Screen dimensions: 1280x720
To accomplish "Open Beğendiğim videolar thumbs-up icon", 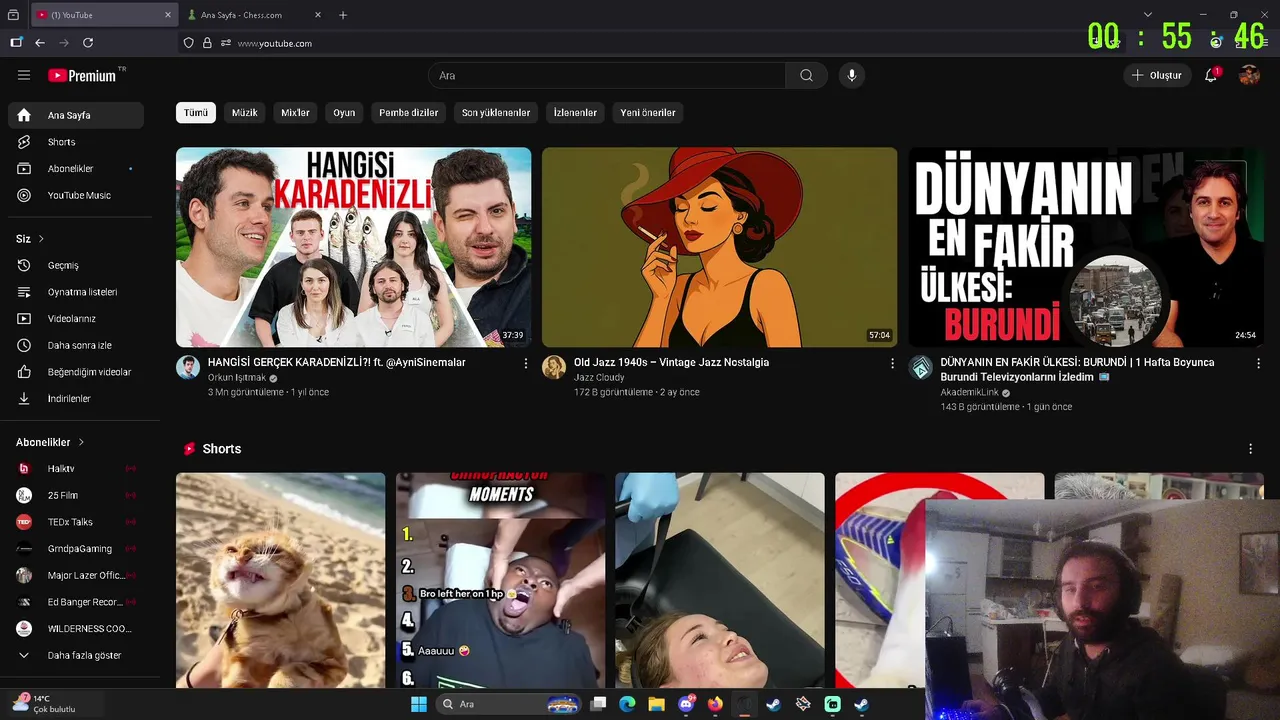I will click(24, 372).
